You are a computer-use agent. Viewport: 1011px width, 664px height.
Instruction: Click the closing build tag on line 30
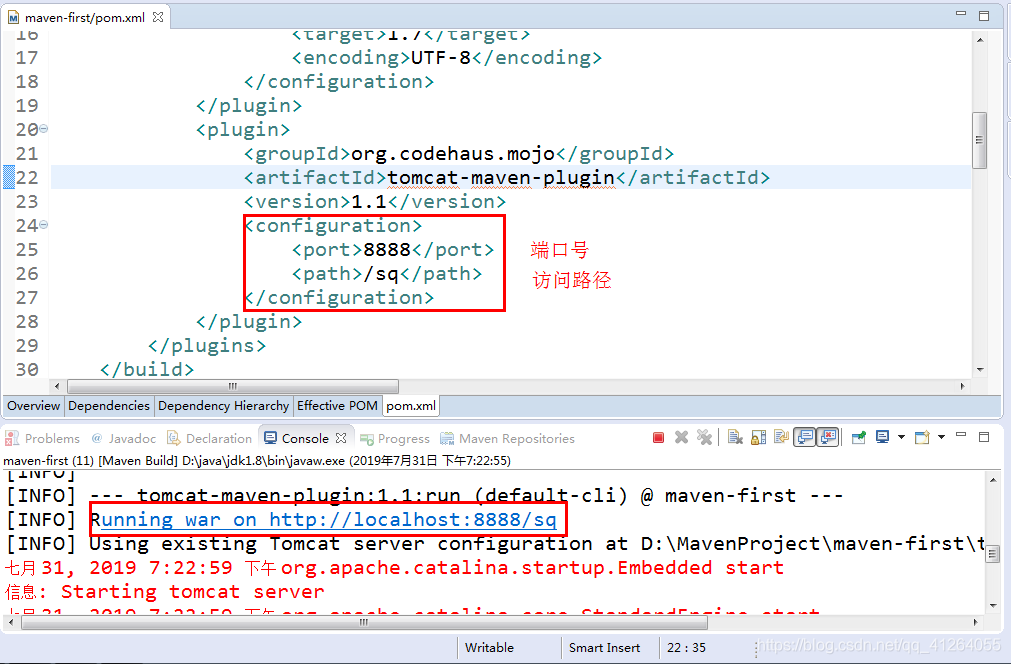pos(146,369)
